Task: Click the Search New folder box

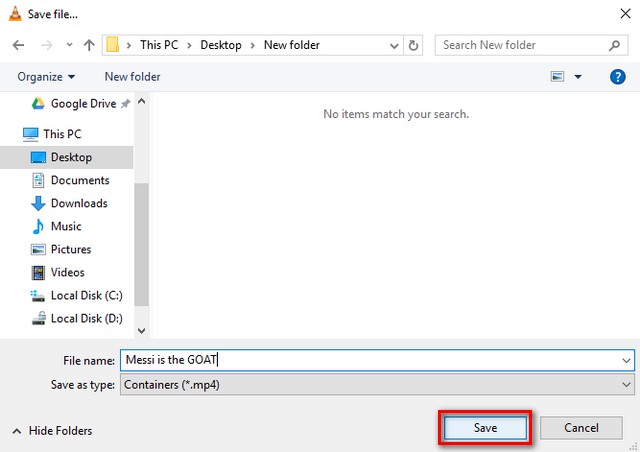Action: coord(520,45)
